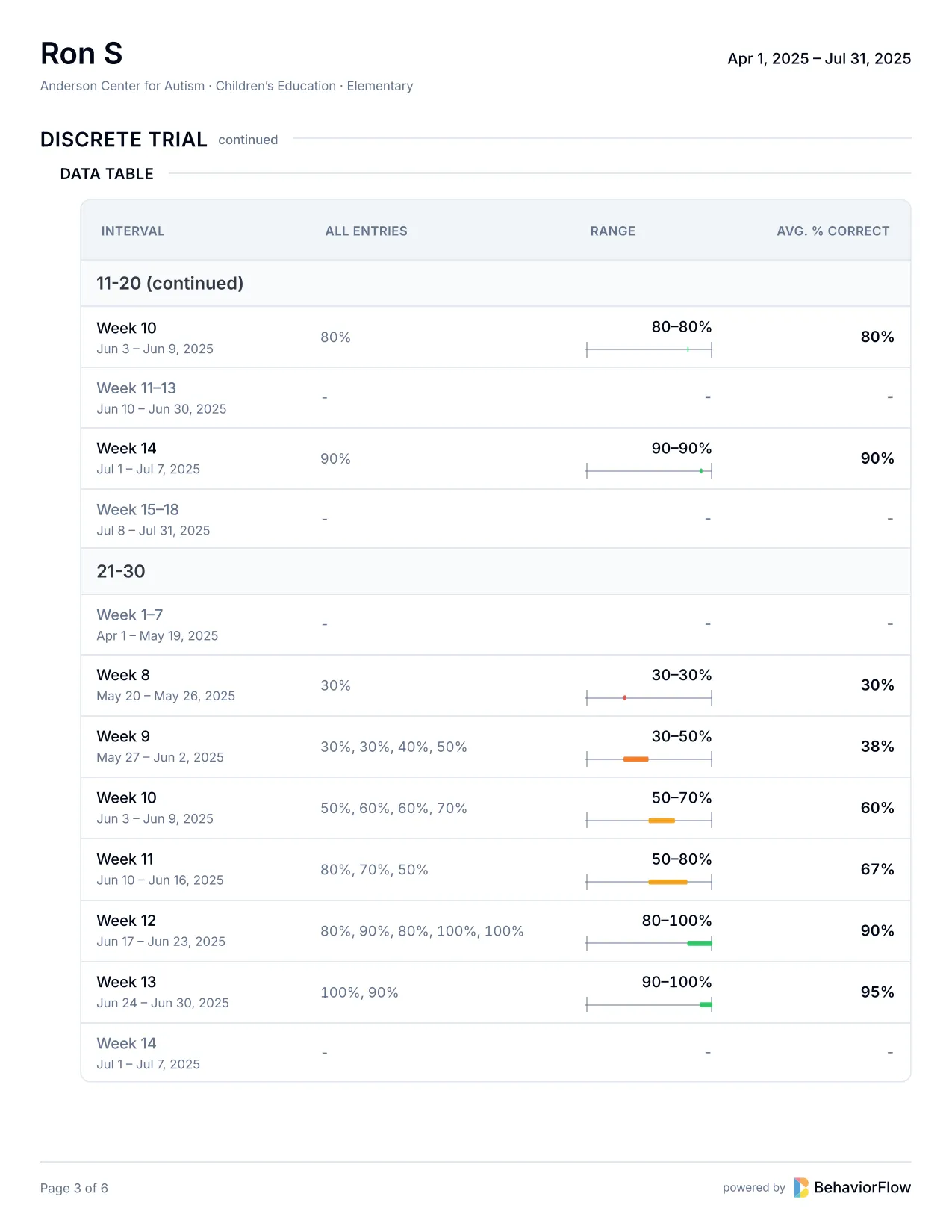The height and width of the screenshot is (1232, 952).
Task: Click the RANGE column header
Action: [612, 231]
